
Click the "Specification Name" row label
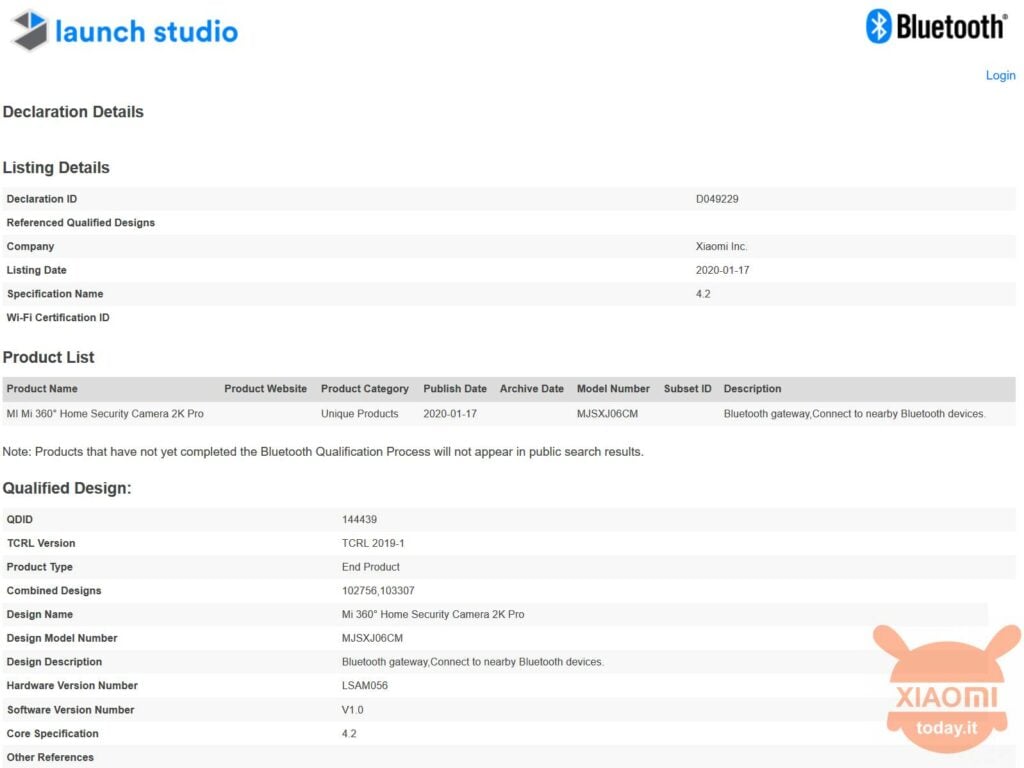(56, 294)
